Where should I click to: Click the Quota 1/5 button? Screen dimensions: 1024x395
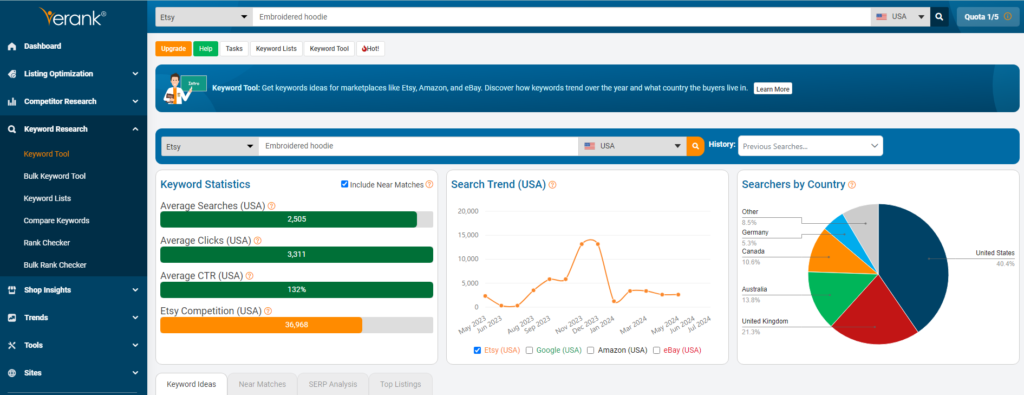(988, 17)
